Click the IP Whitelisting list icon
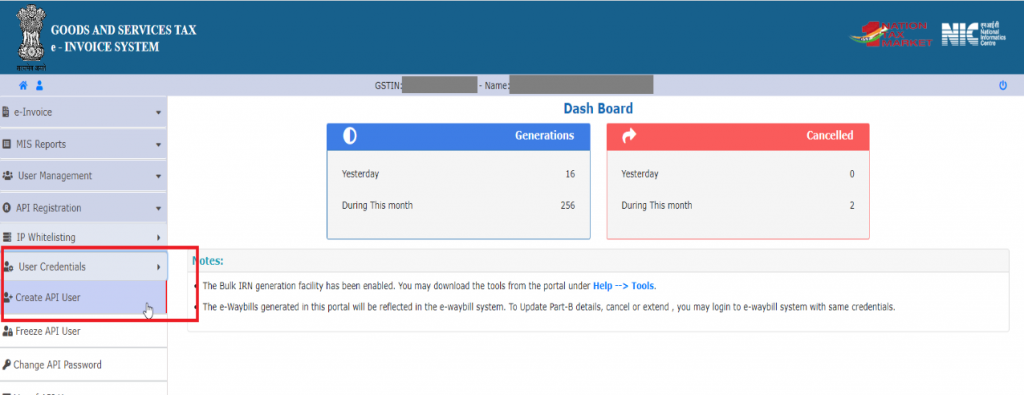 (7, 237)
